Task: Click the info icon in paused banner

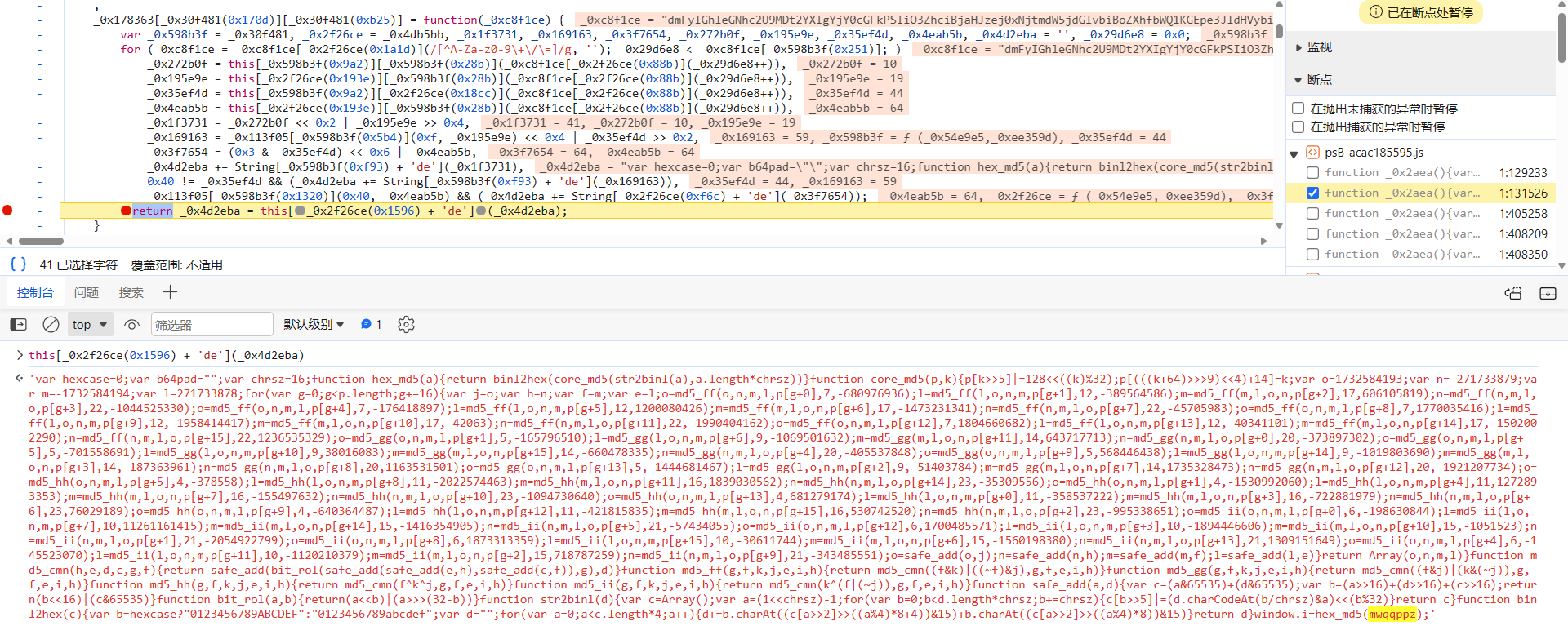Action: tap(1376, 12)
